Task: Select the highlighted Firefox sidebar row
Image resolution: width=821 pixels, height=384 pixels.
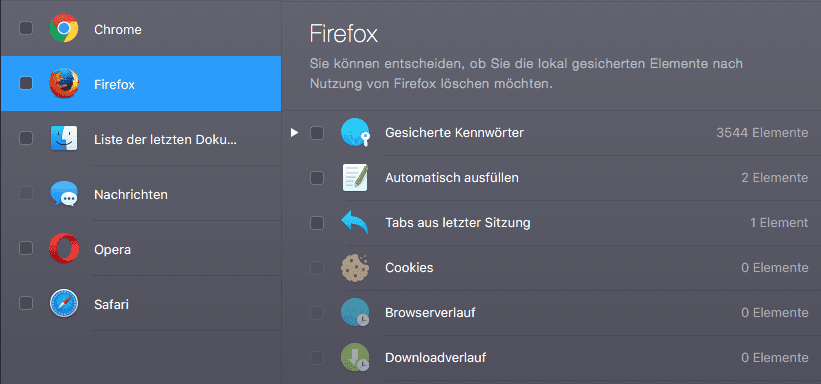Action: click(x=141, y=83)
